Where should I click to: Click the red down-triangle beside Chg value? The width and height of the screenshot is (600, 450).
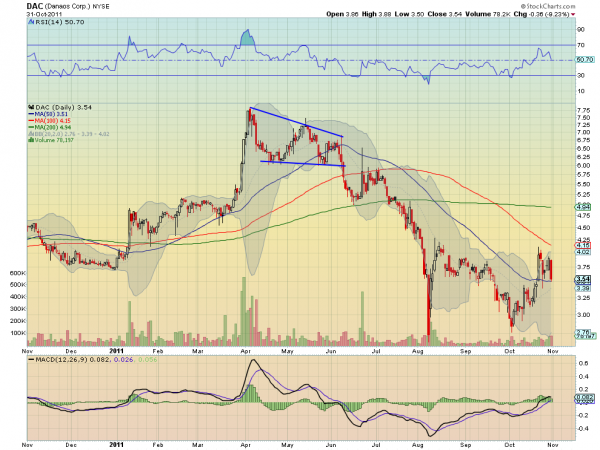coord(573,14)
